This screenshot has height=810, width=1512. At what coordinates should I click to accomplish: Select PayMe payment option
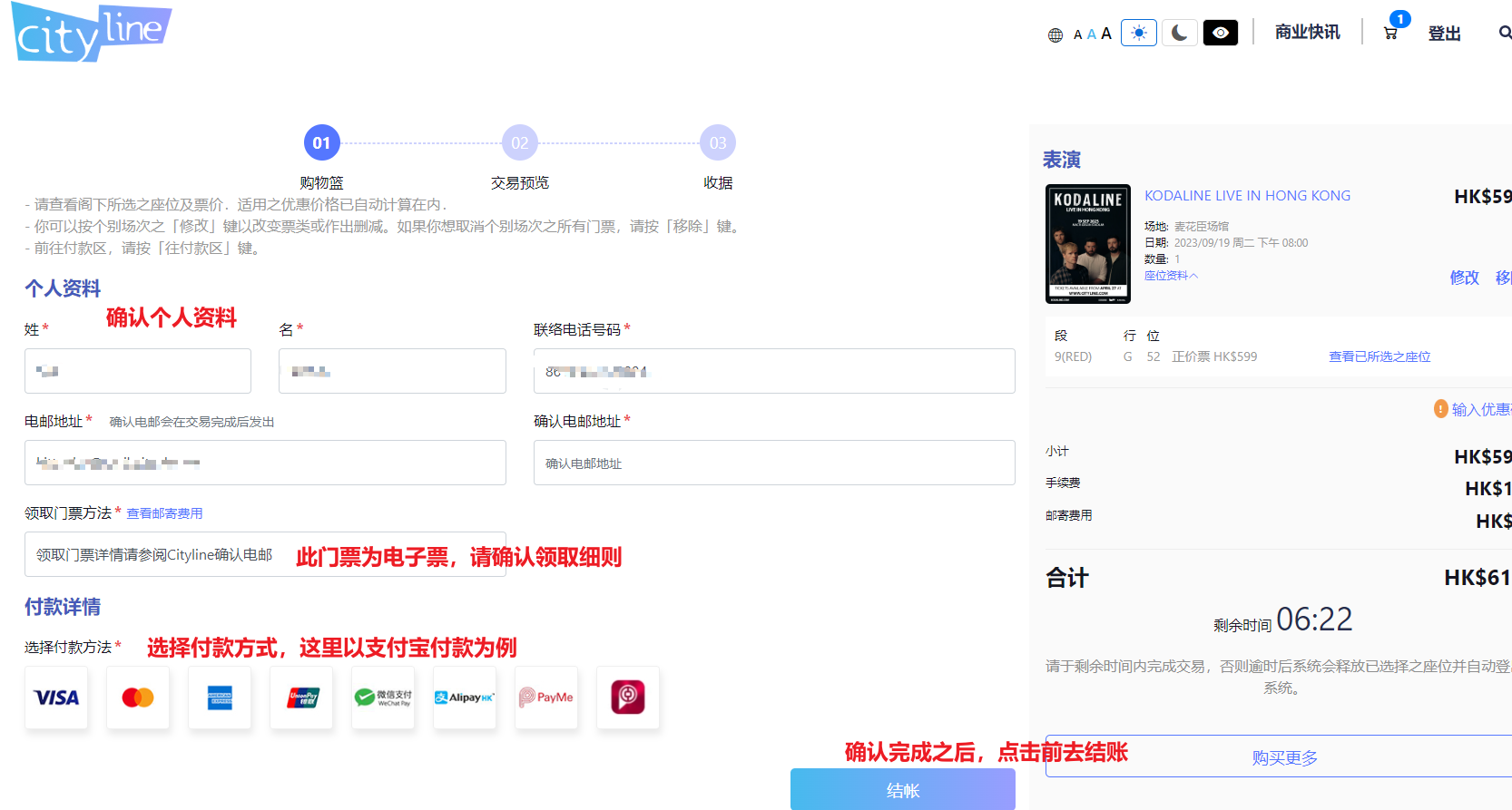pos(546,698)
